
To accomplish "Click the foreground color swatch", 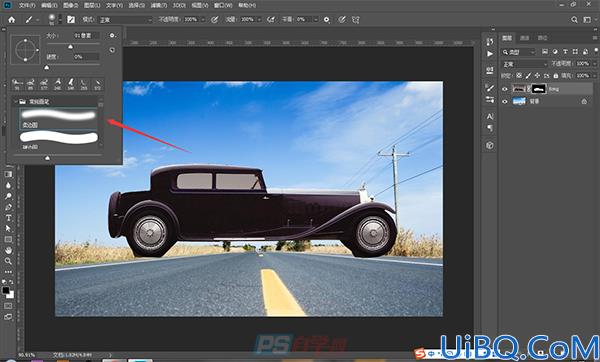I will (6, 290).
